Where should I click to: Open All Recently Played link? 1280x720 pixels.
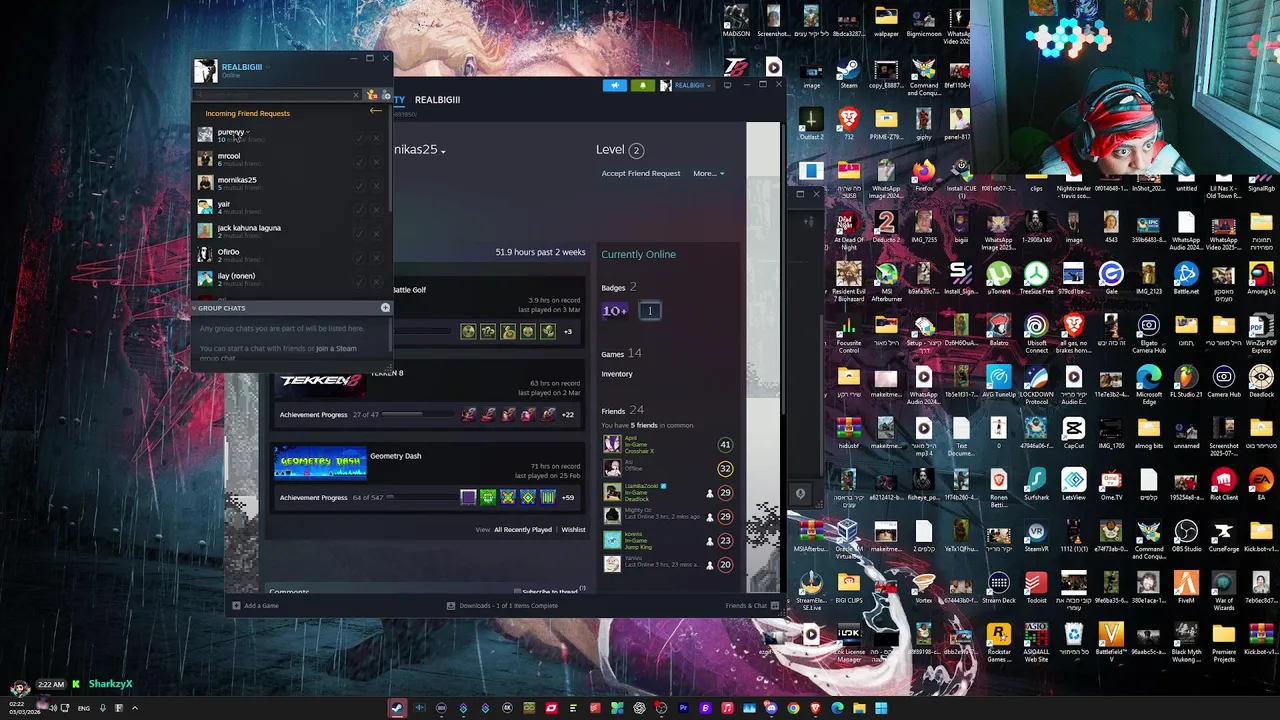coord(523,530)
